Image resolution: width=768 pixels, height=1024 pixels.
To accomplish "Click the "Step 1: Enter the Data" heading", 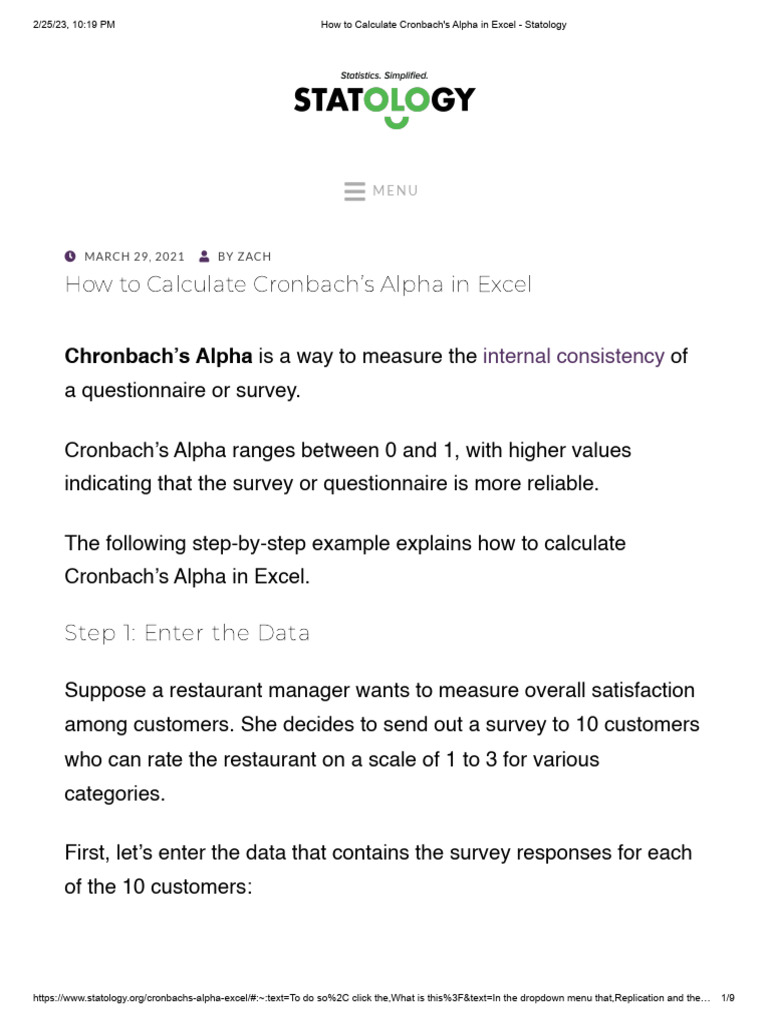I will click(187, 633).
